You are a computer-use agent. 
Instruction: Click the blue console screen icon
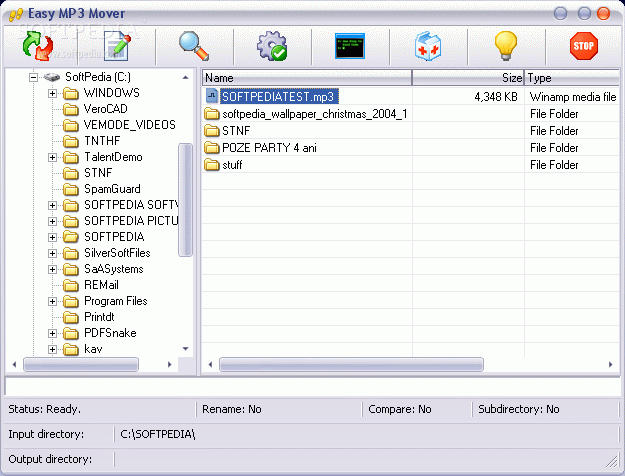point(350,46)
